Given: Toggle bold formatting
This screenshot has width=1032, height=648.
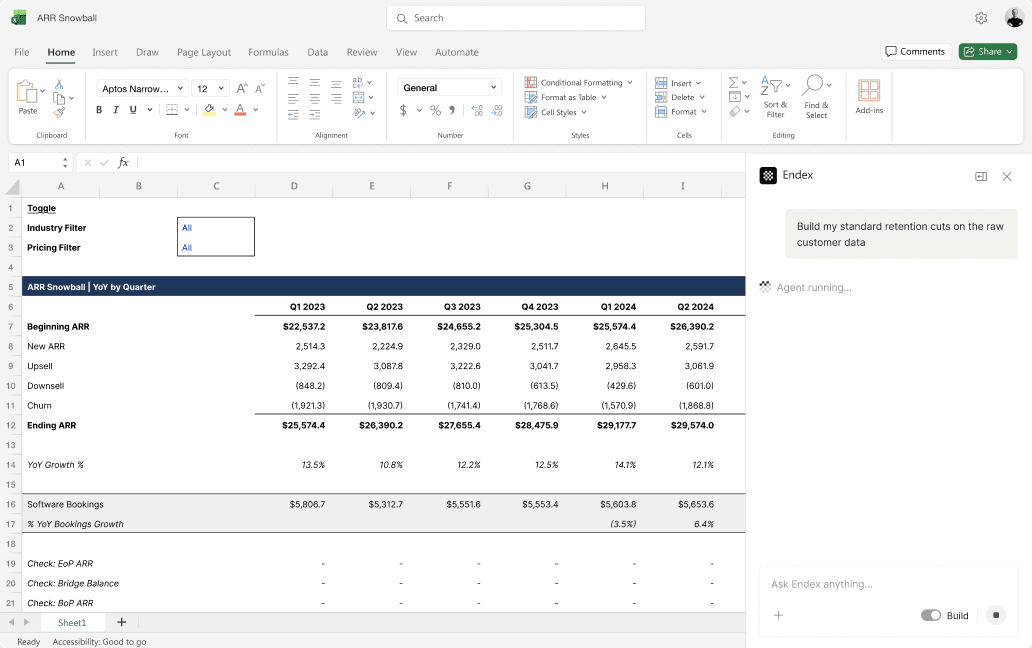Looking at the screenshot, I should coord(99,110).
